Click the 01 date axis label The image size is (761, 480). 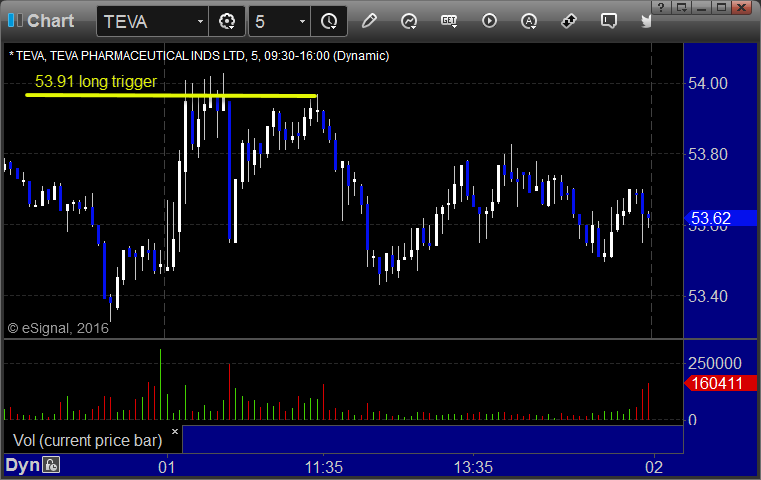(x=166, y=467)
